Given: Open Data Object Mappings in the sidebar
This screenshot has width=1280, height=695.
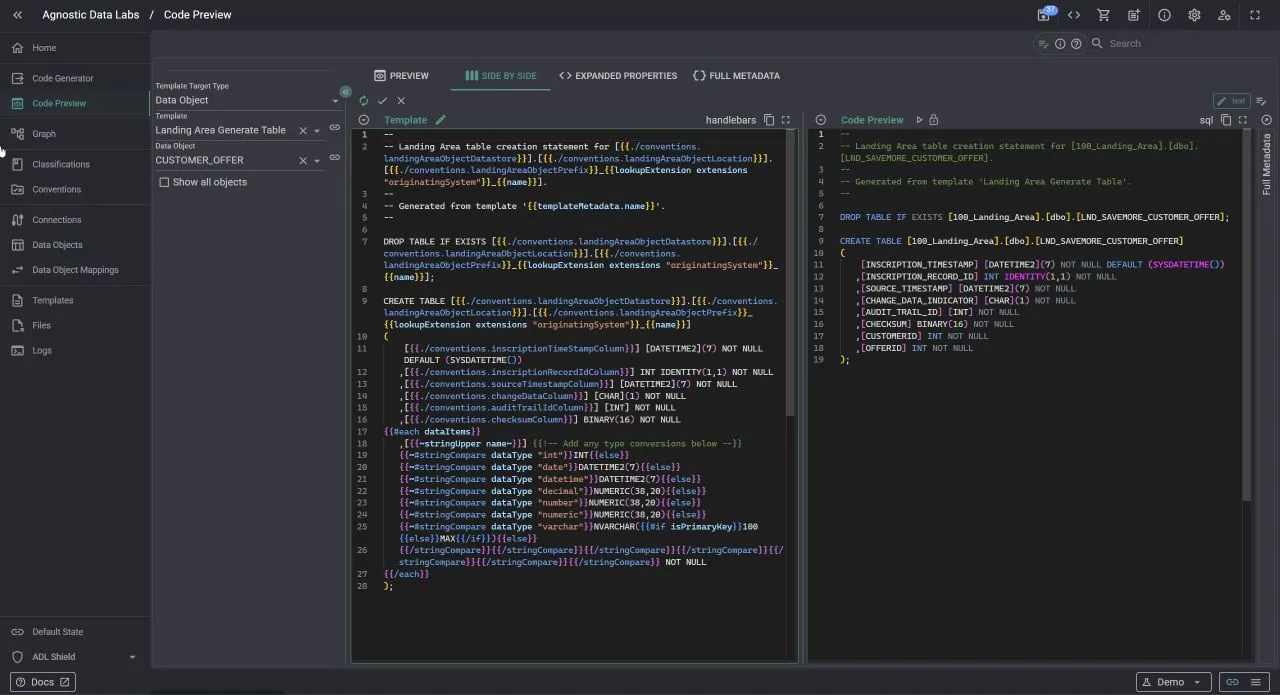Looking at the screenshot, I should click(74, 270).
